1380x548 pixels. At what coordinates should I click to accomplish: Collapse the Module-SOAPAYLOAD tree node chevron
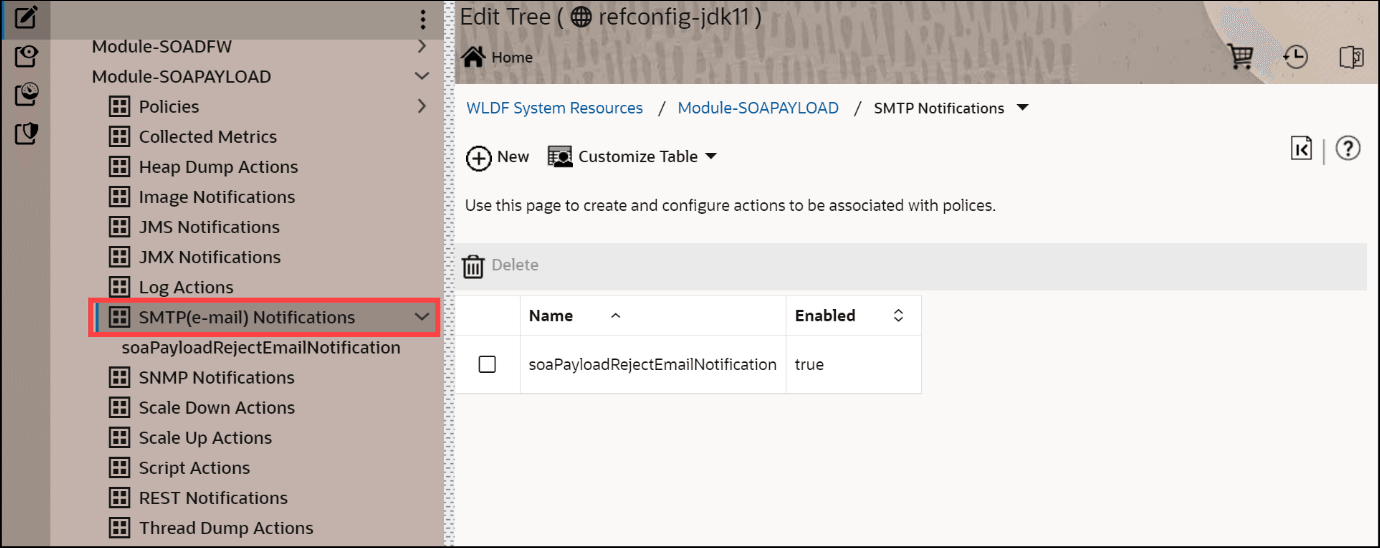(x=422, y=76)
